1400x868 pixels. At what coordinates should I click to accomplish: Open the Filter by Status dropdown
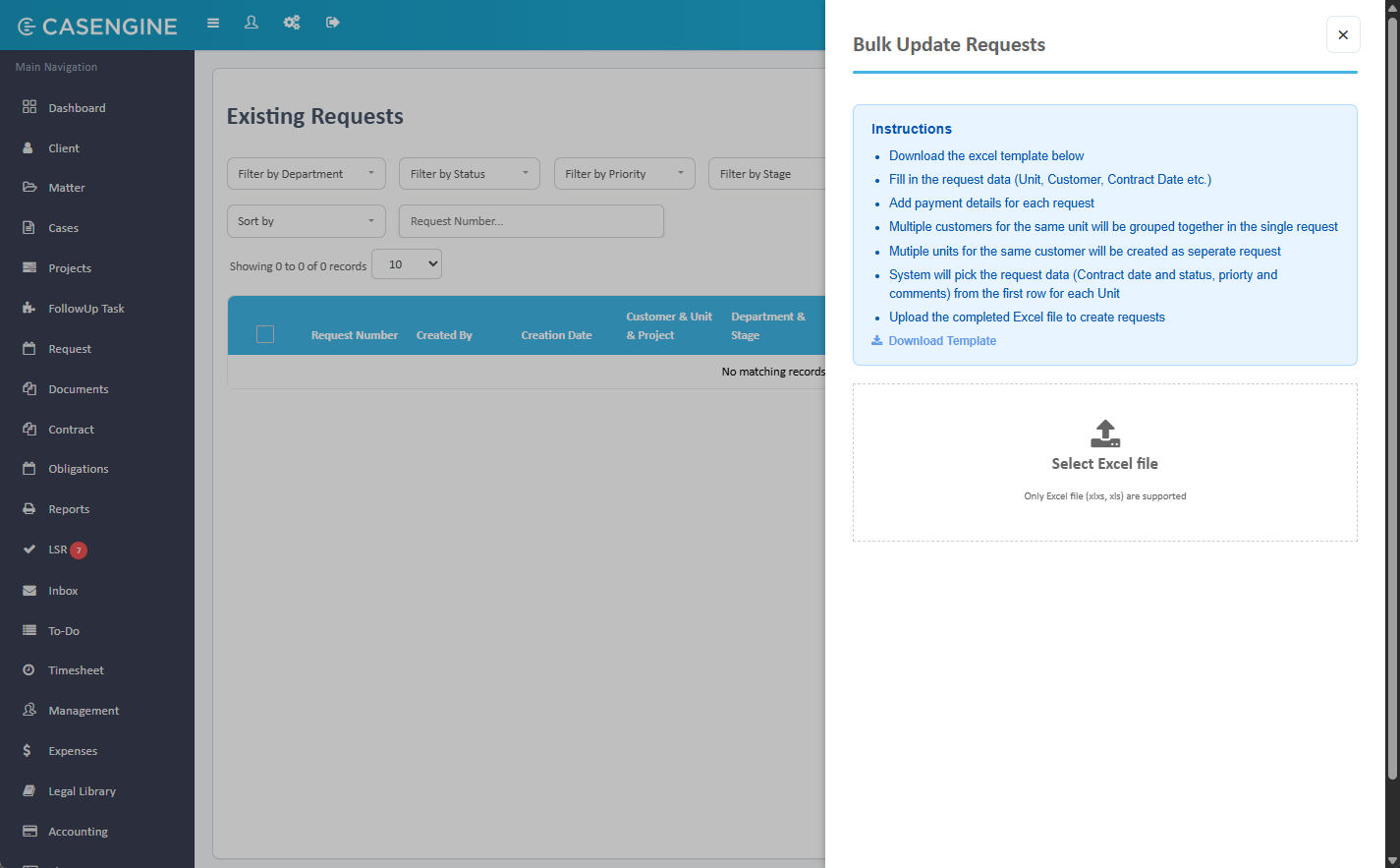point(470,174)
